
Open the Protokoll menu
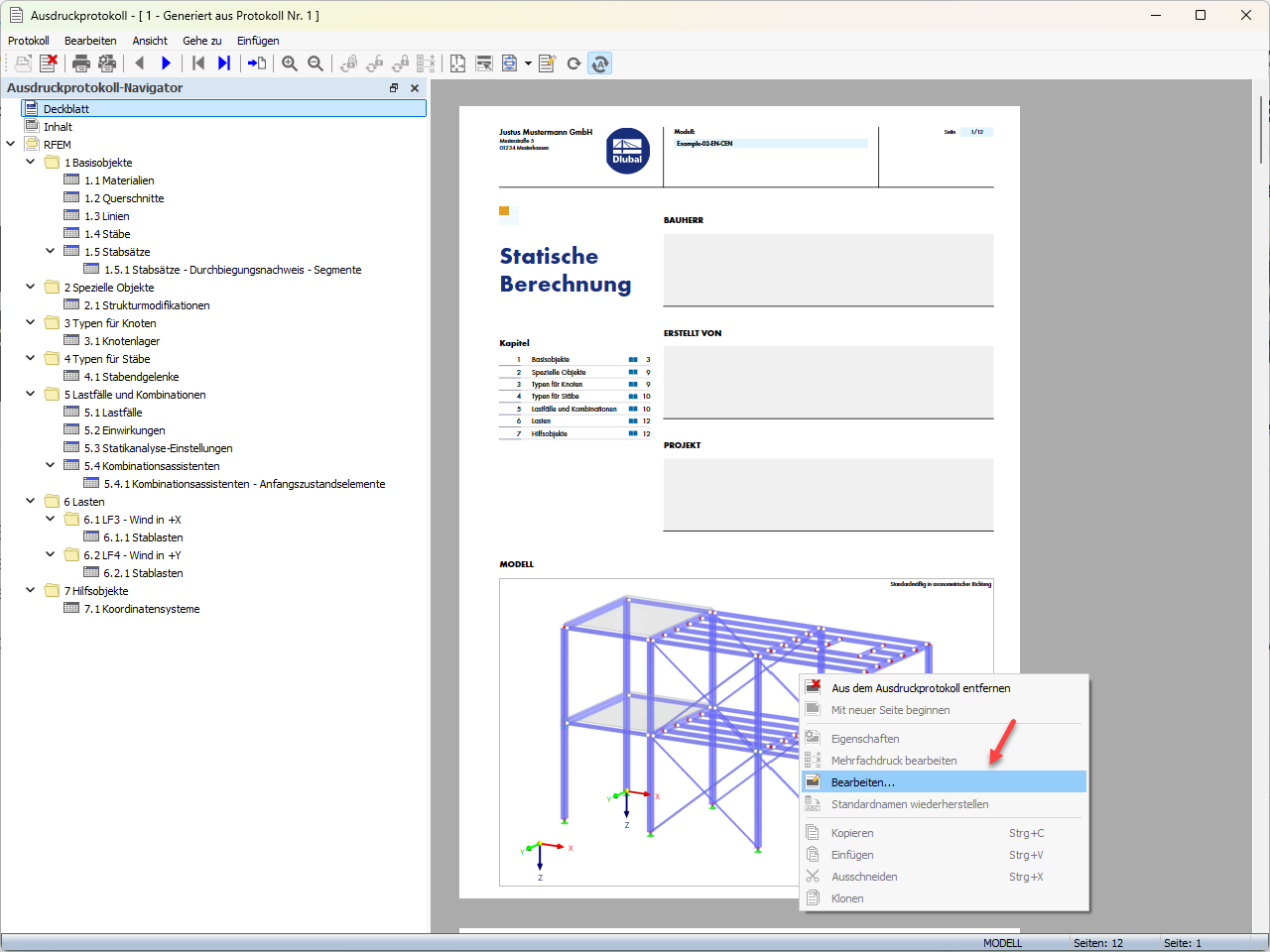coord(29,41)
